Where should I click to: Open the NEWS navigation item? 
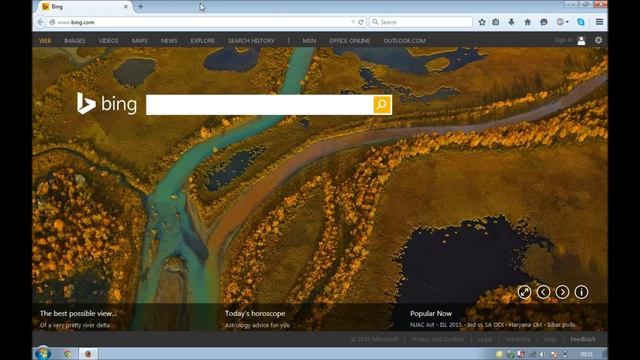[169, 41]
